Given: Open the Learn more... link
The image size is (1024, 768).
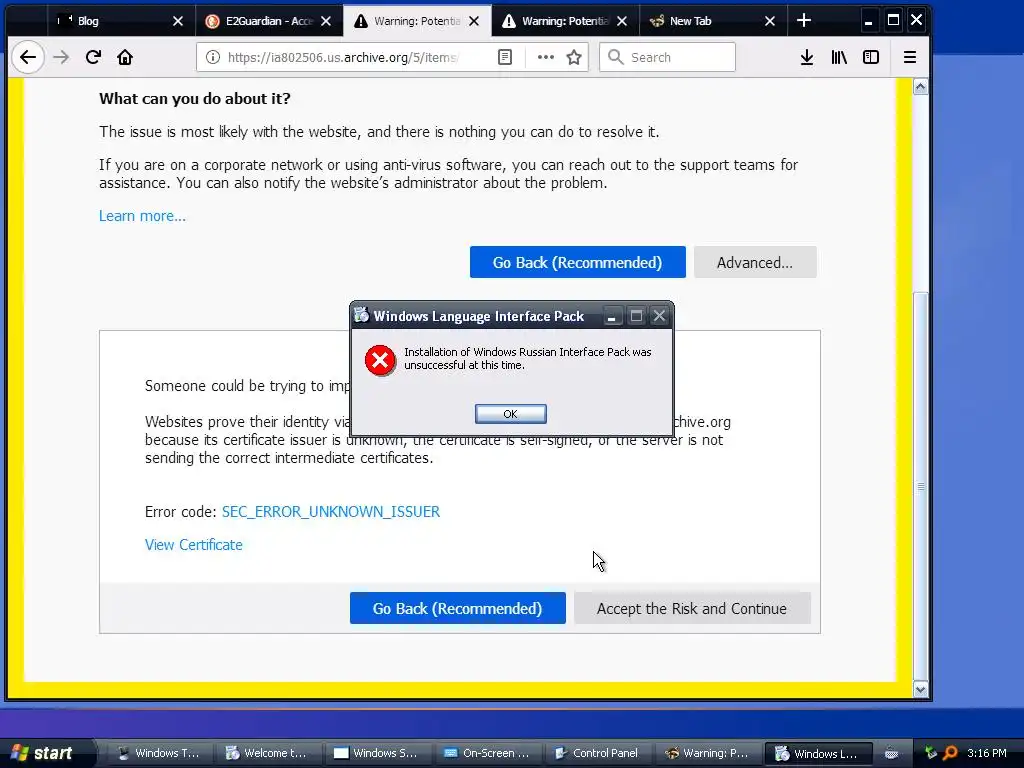Looking at the screenshot, I should 142,216.
